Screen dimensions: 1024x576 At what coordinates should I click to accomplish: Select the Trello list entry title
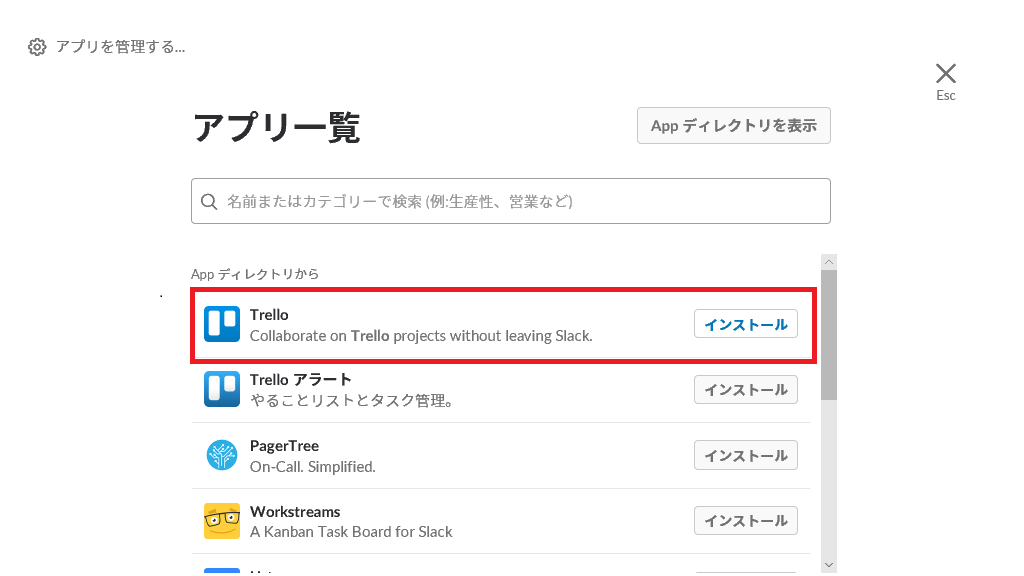(x=269, y=315)
